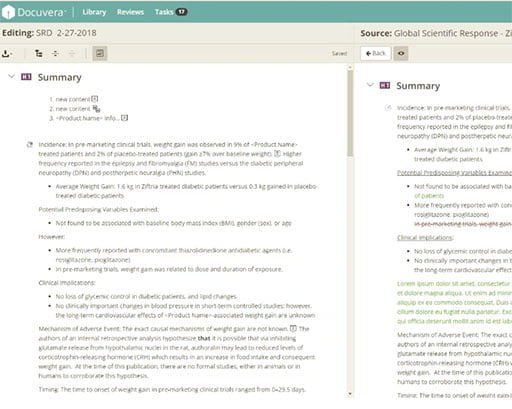Click the H1 badge beside editor Summary
Image resolution: width=512 pixels, height=409 pixels.
tap(26, 77)
